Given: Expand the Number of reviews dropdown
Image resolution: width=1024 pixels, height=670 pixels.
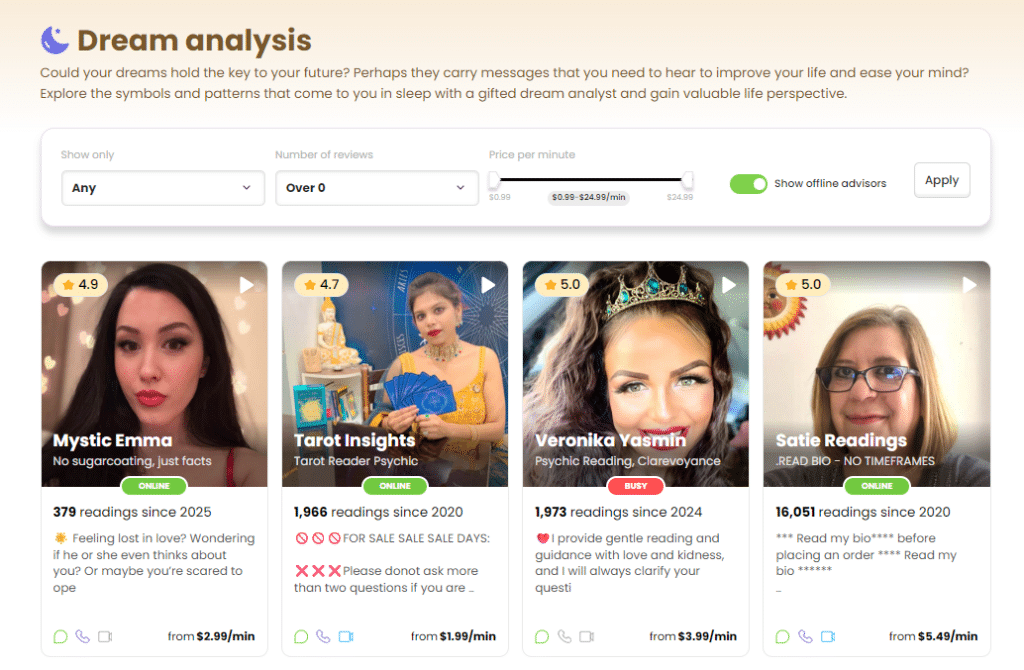Looking at the screenshot, I should [x=377, y=188].
